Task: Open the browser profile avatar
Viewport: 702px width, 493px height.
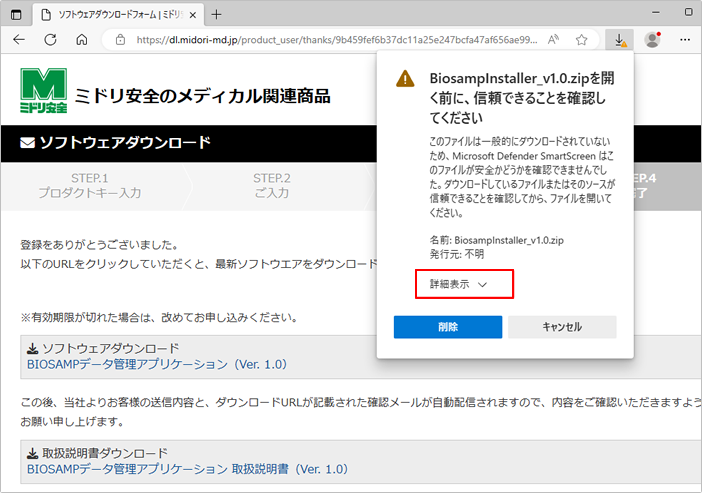Action: point(652,40)
